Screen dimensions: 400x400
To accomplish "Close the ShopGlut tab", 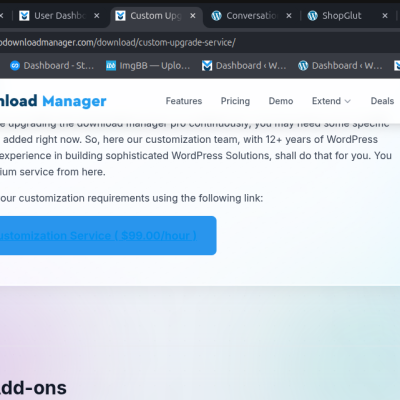I will tap(385, 16).
